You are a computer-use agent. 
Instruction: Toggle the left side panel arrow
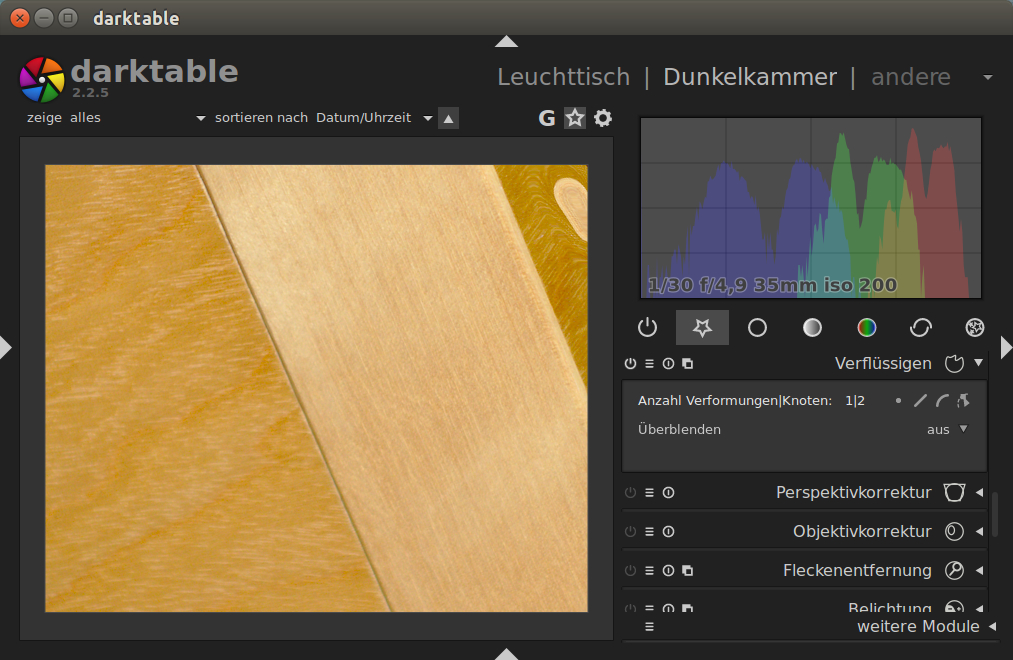click(6, 347)
